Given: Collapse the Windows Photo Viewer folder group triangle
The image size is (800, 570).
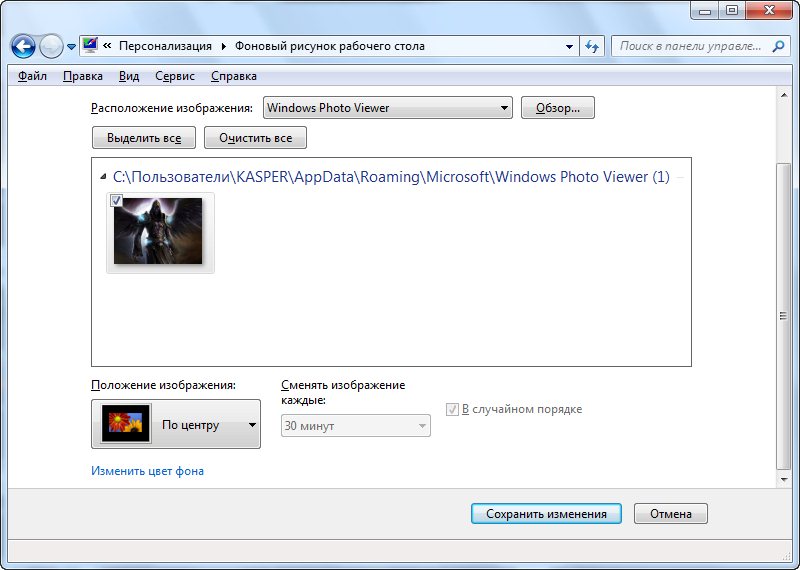Looking at the screenshot, I should coord(103,177).
